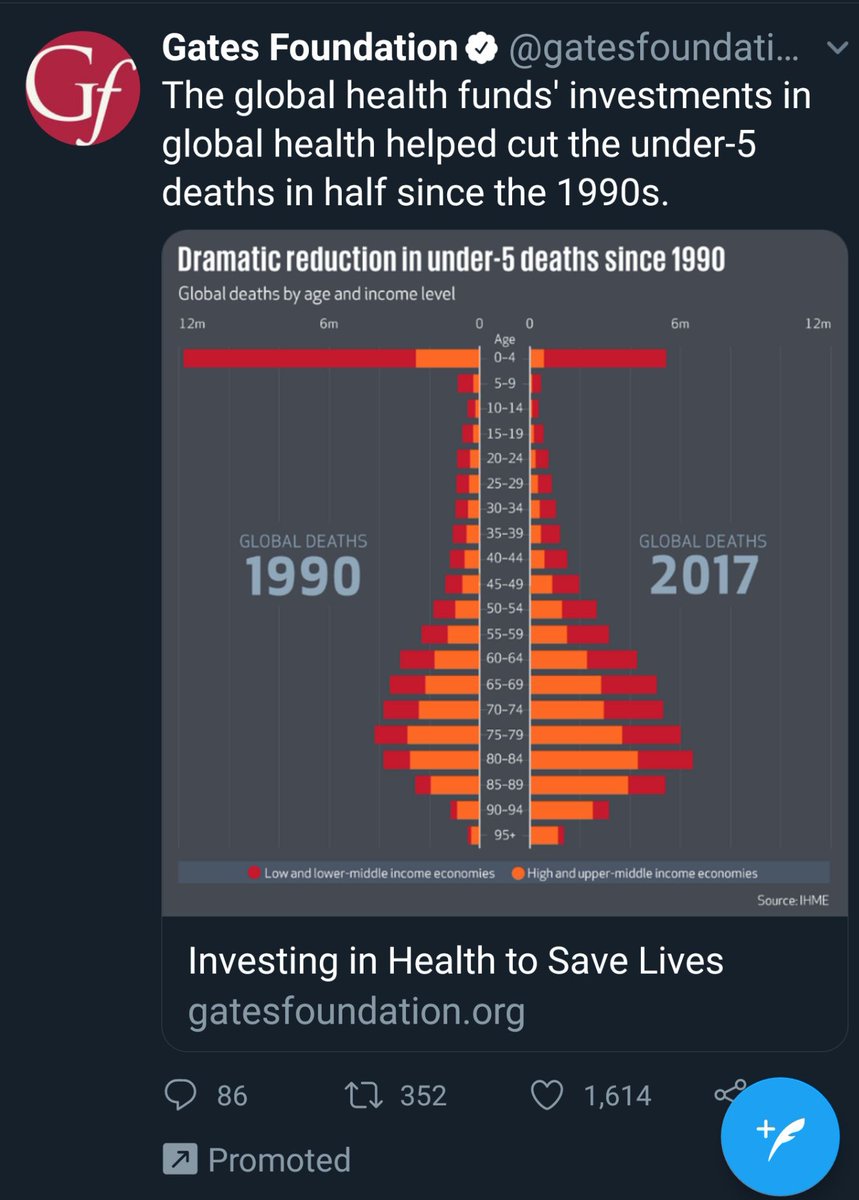Tap the red low-income legend swatch
Image resolution: width=859 pixels, height=1200 pixels.
click(255, 873)
